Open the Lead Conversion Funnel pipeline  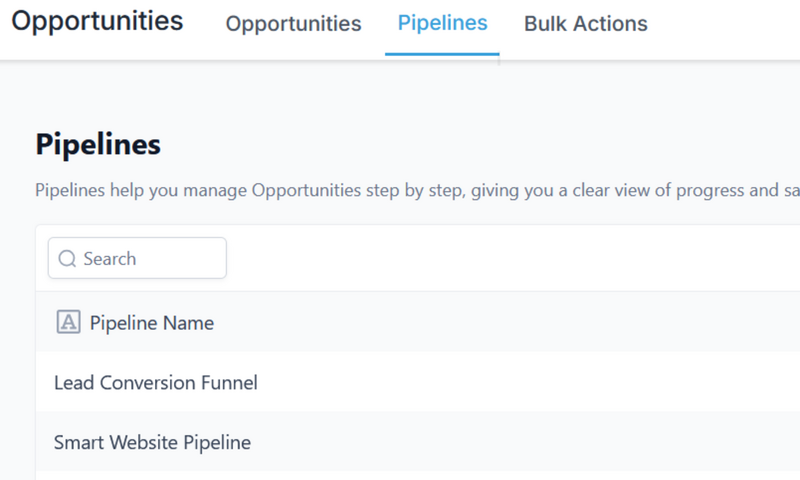click(155, 382)
